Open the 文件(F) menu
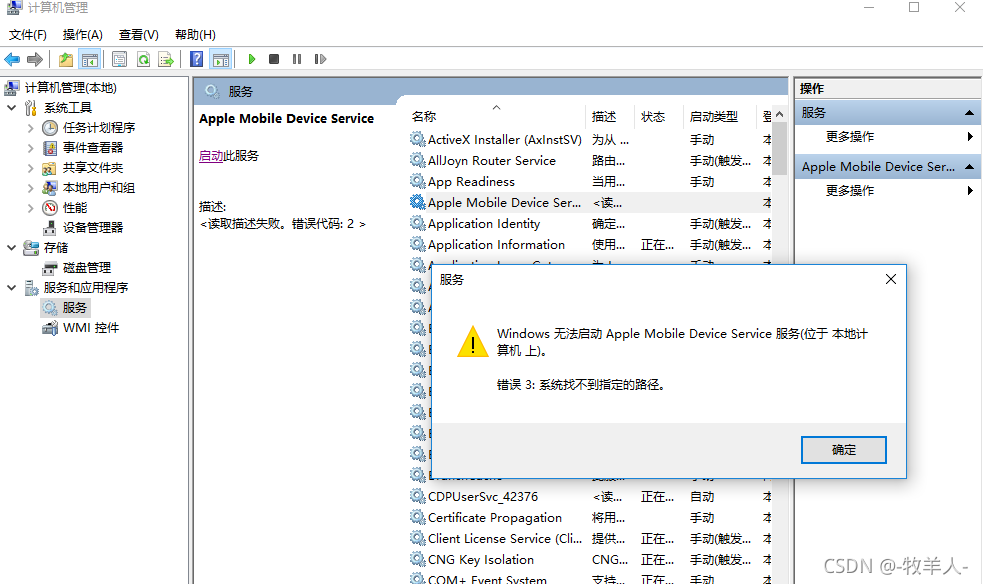Screen dimensions: 983x584 pyautogui.click(x=28, y=34)
